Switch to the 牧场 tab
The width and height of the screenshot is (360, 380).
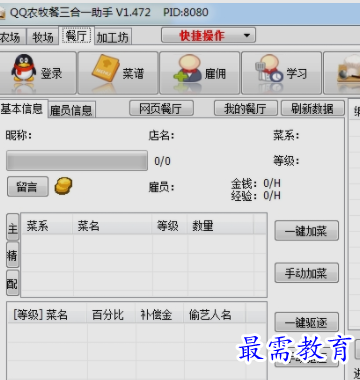click(43, 37)
